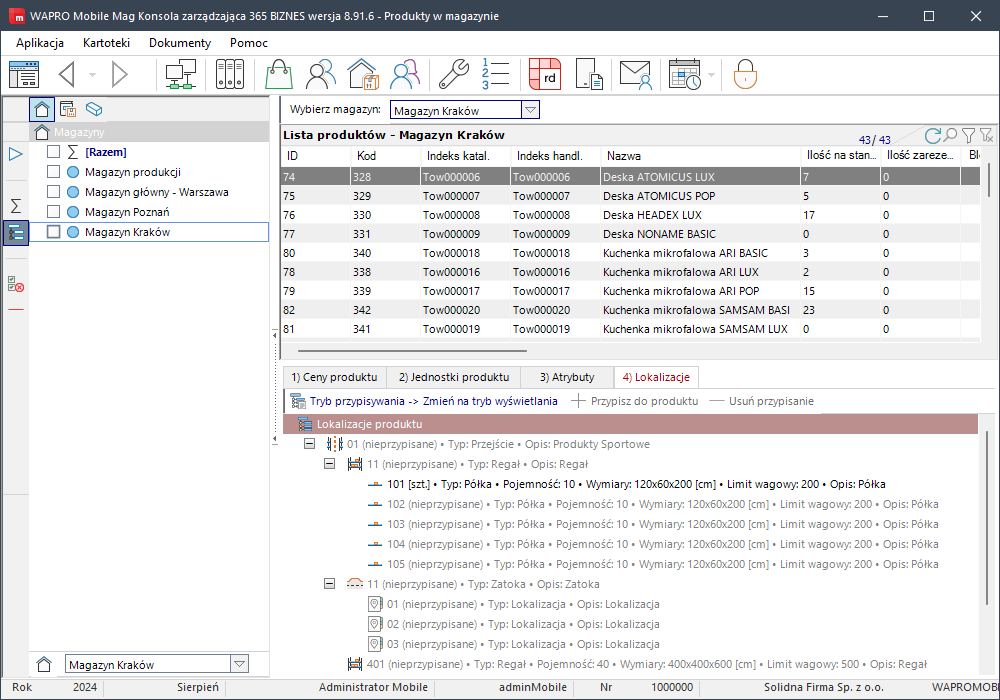Select the orange-boxes view icon beside the house icon
The image size is (1000, 700).
click(x=68, y=110)
